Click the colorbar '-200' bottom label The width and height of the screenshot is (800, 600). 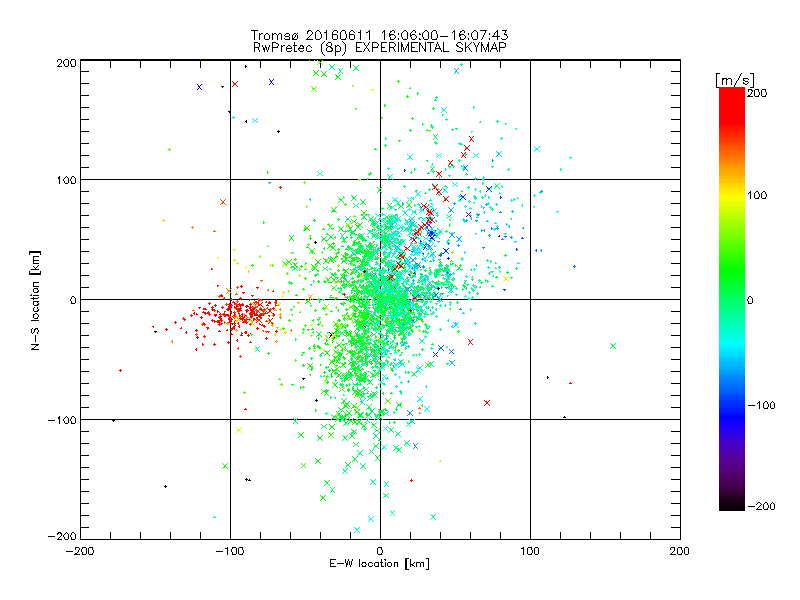[761, 506]
